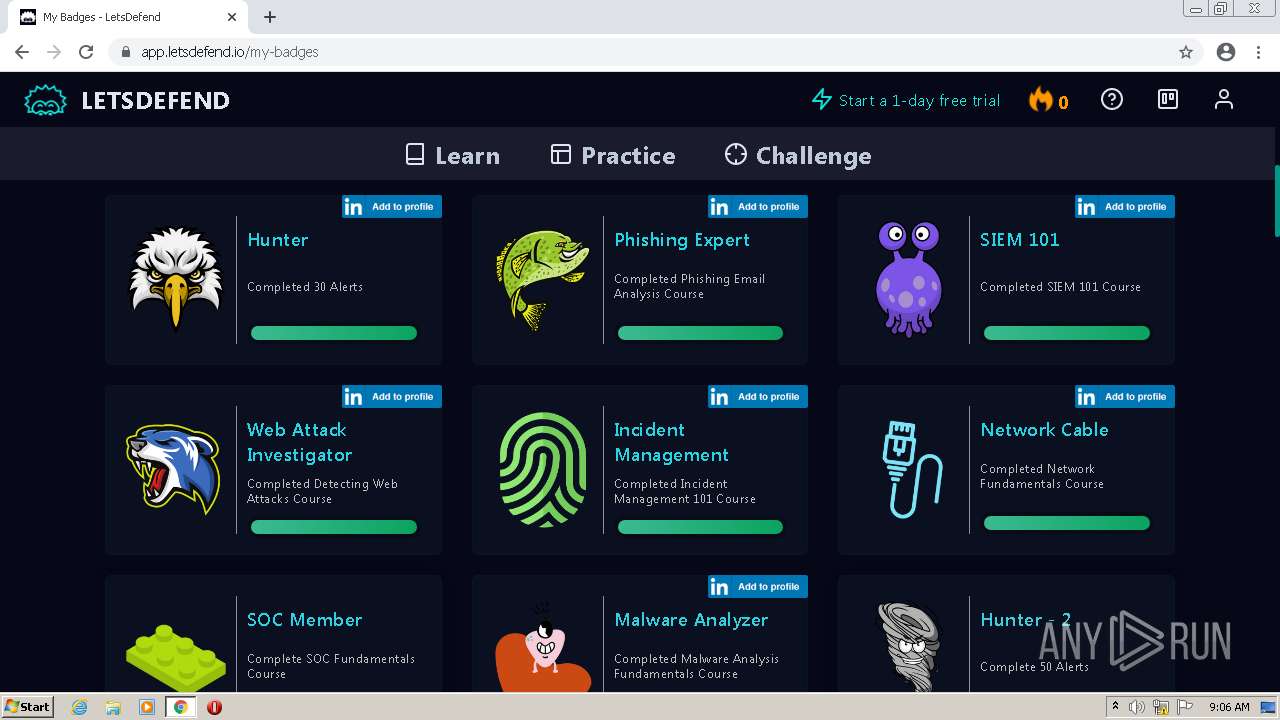
Task: Open Internet Explorer from taskbar
Action: point(79,707)
